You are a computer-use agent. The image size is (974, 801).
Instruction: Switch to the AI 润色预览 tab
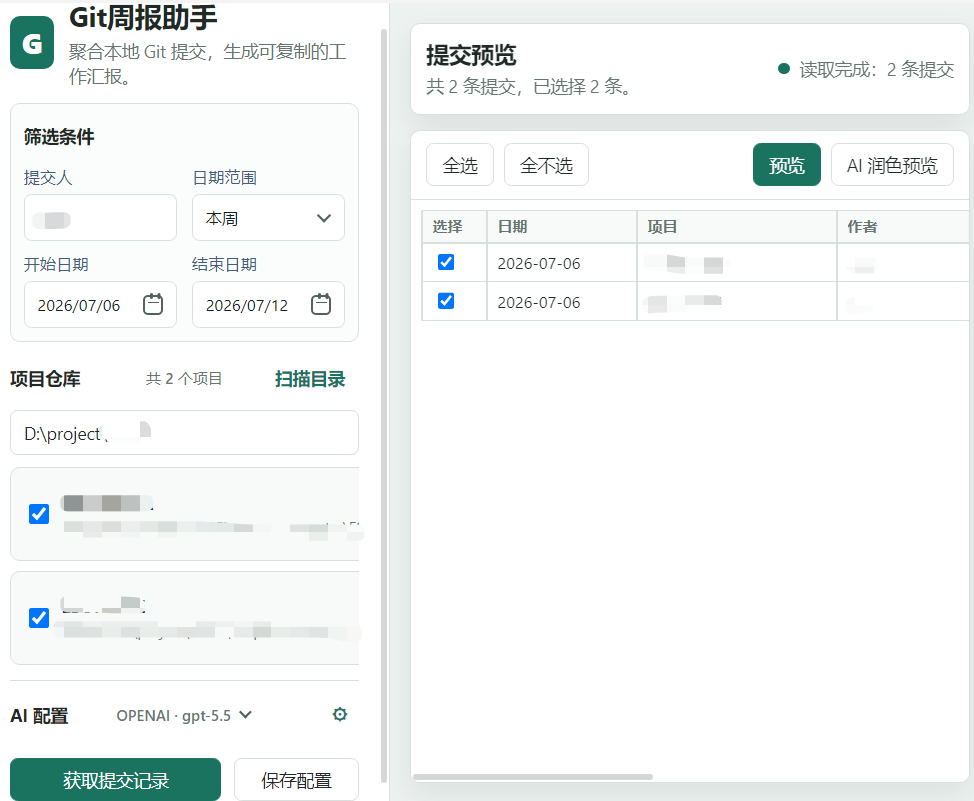point(892,165)
